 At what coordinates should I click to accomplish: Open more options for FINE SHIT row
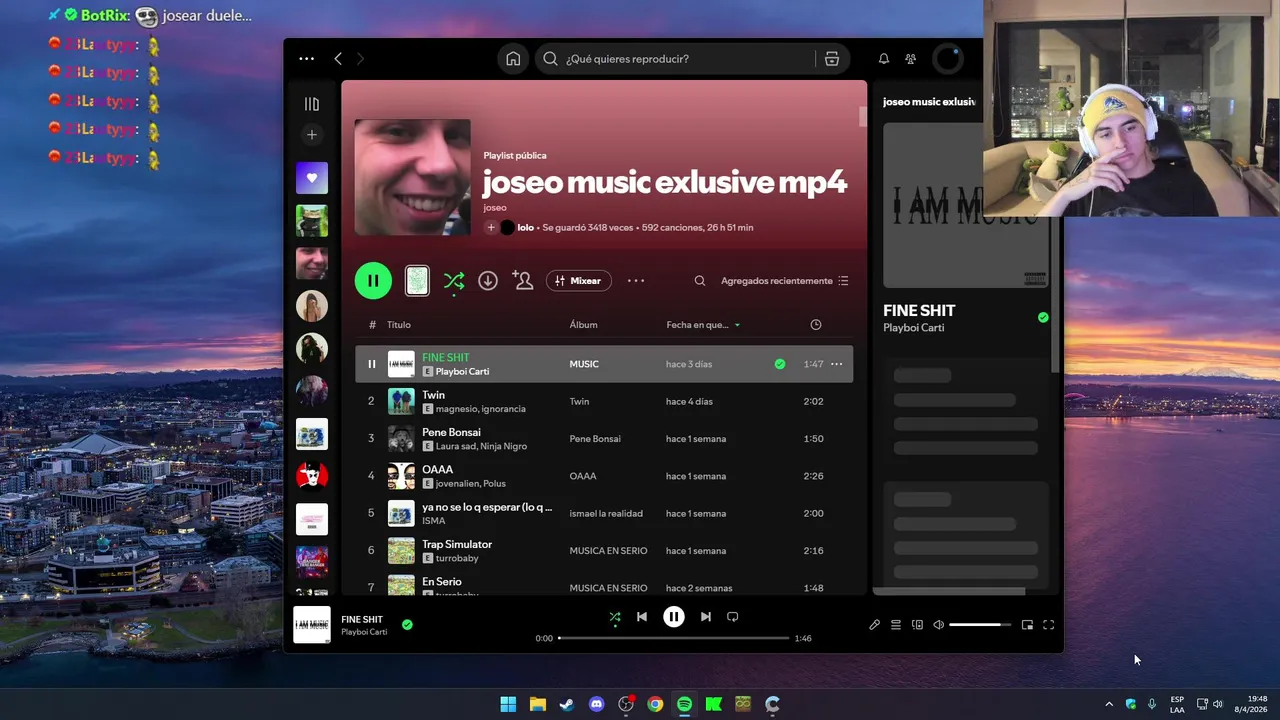coord(837,364)
